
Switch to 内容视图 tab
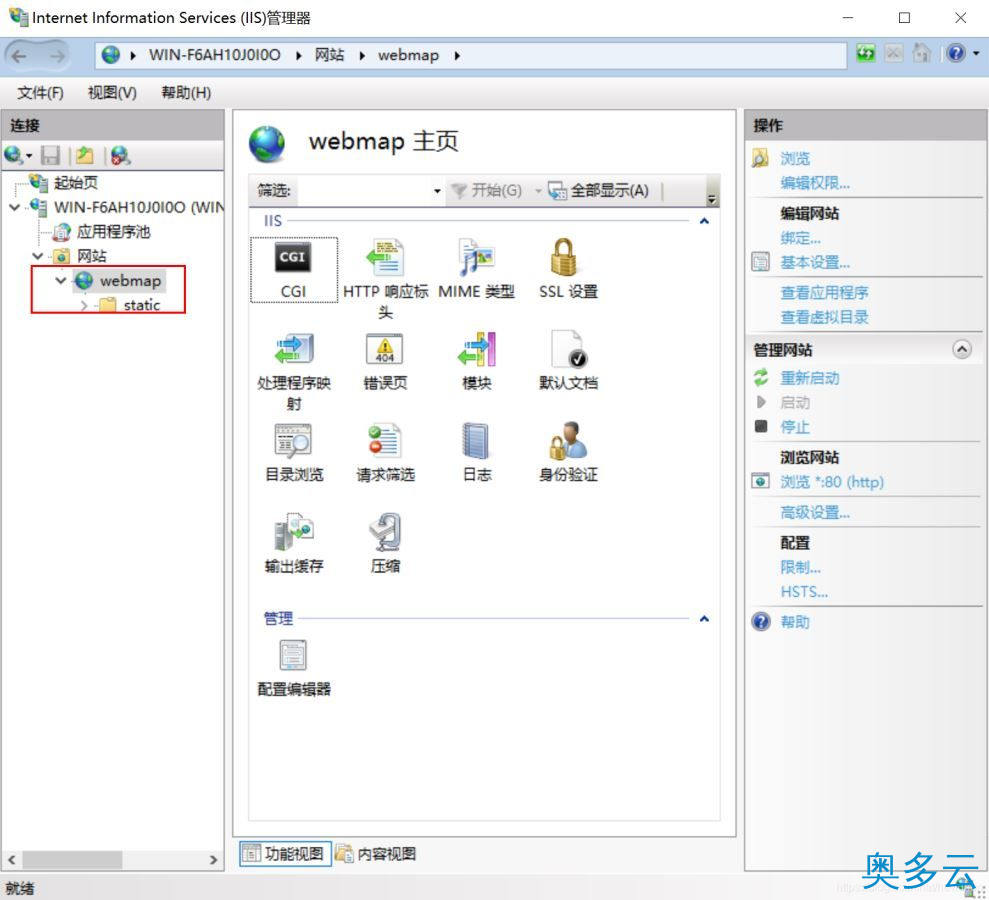click(376, 854)
